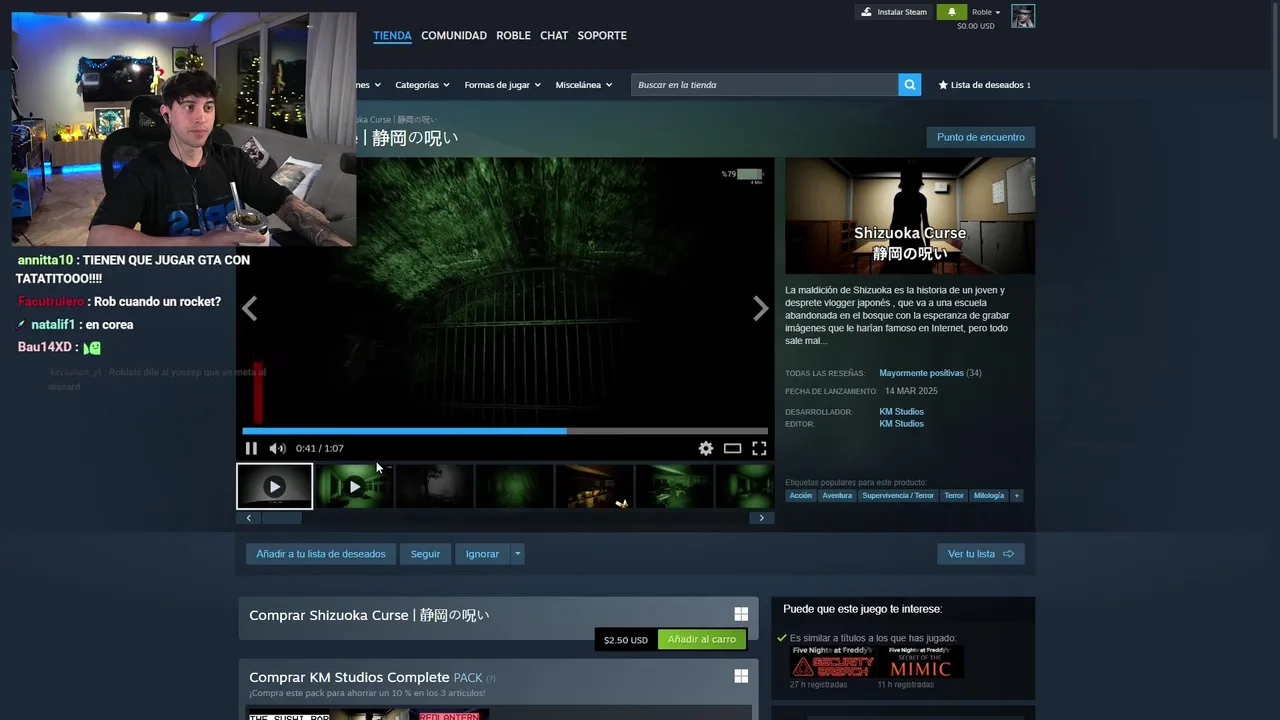The image size is (1280, 720).
Task: Open Secret of the Mimic game
Action: tap(921, 662)
